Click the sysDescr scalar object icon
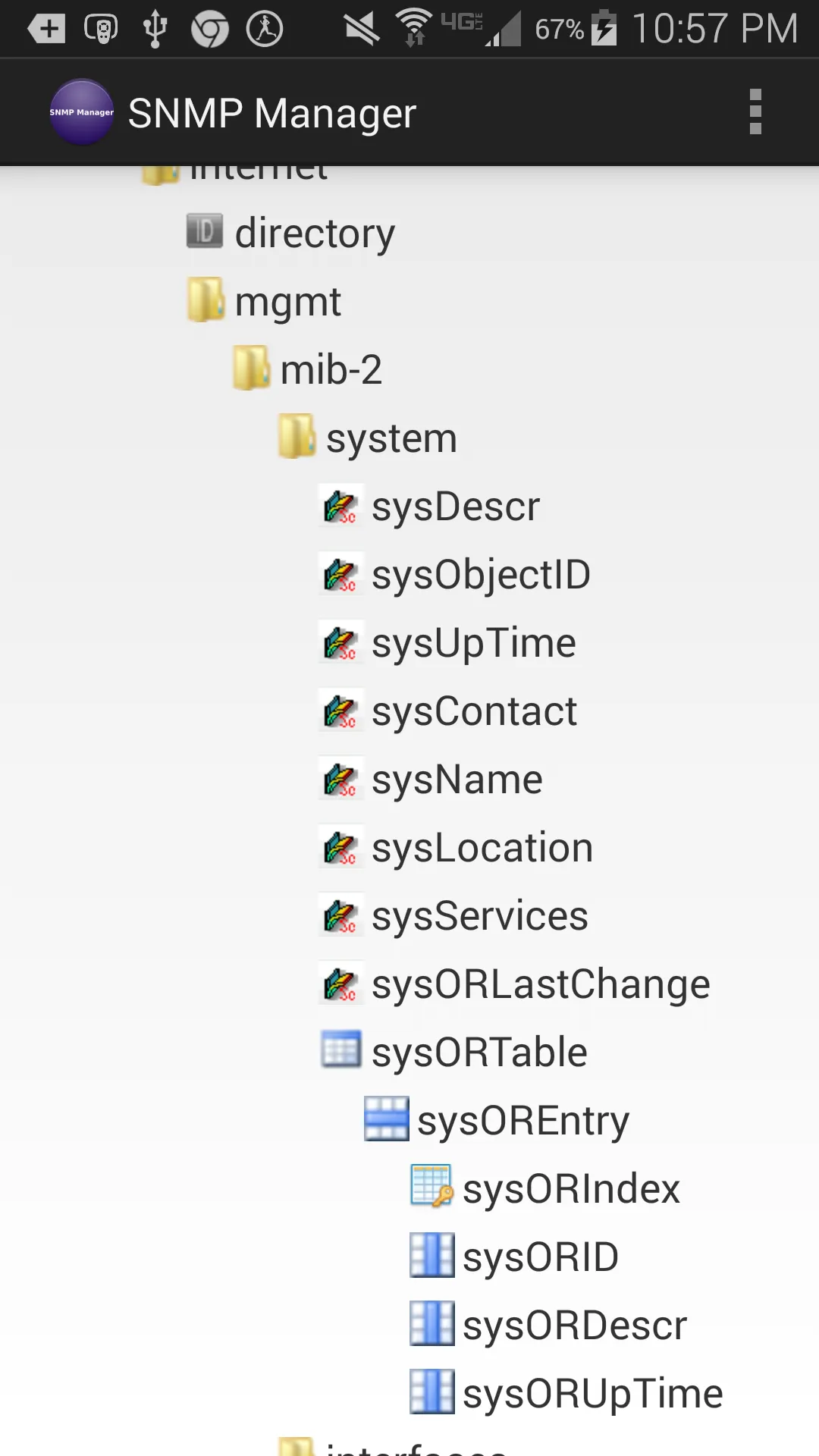The image size is (819, 1456). 340,507
